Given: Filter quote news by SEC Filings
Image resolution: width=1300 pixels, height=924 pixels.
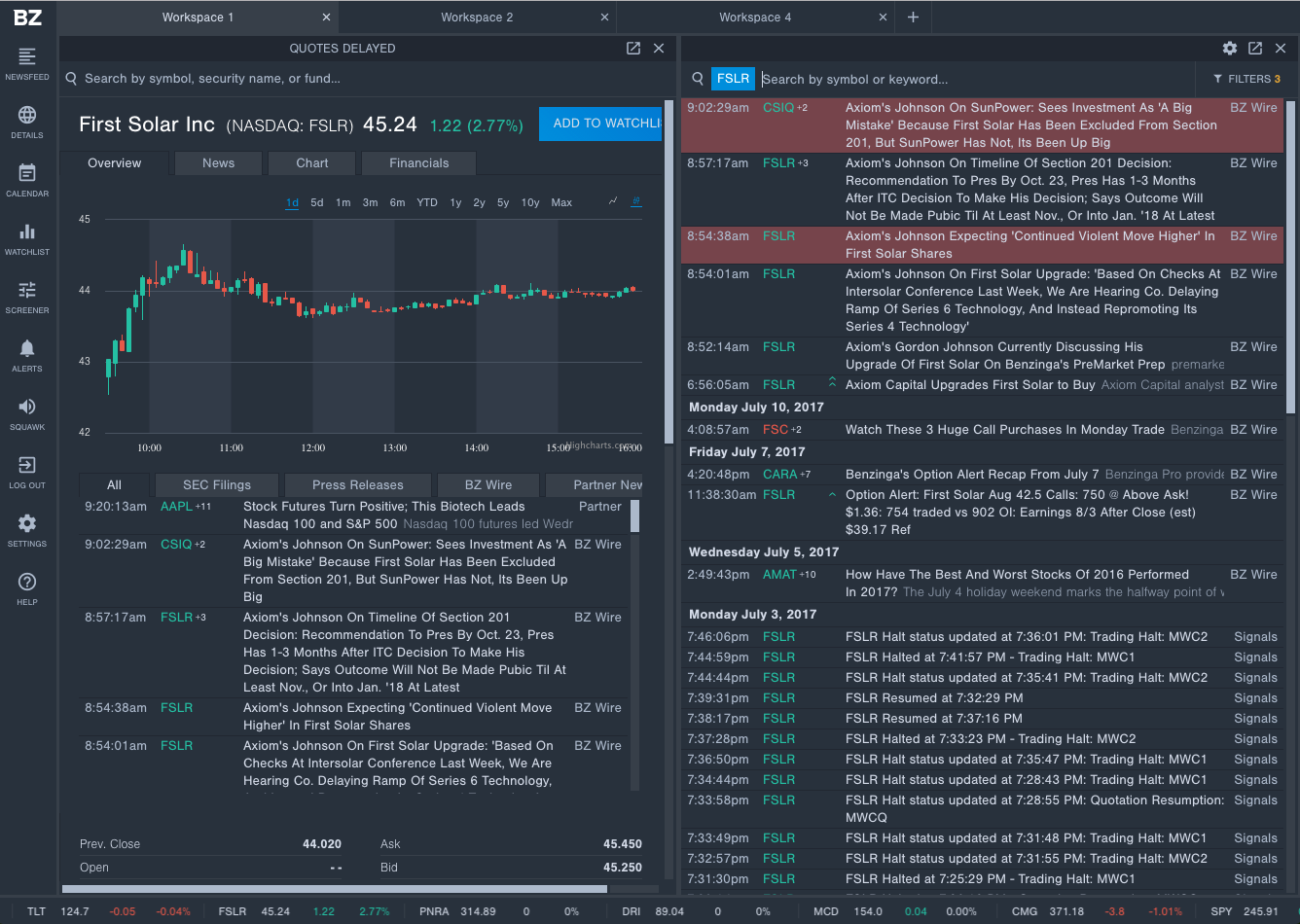Looking at the screenshot, I should click(x=217, y=484).
